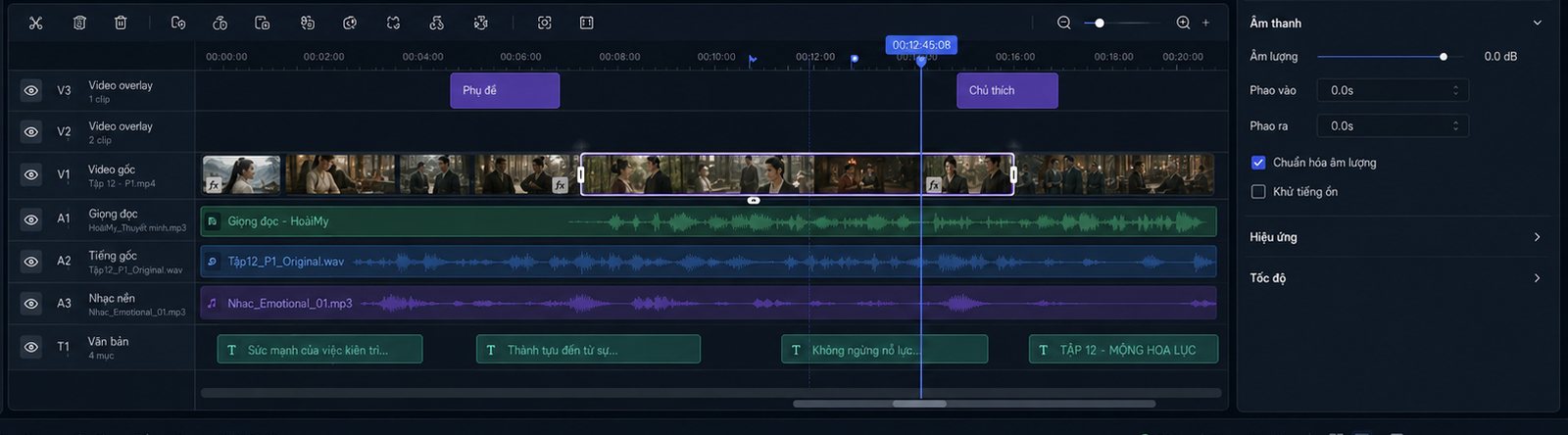The width and height of the screenshot is (1568, 435).
Task: Click the small plus icon after zoom
Action: [1206, 23]
